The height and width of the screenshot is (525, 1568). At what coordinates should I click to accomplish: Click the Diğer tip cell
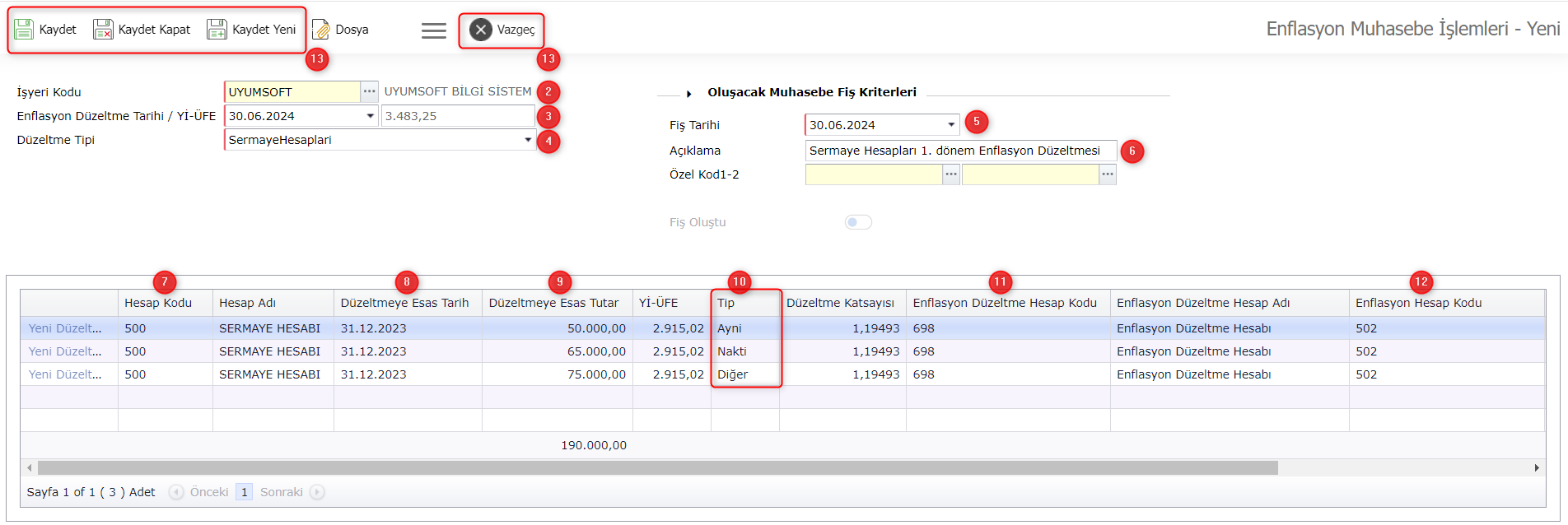[745, 374]
